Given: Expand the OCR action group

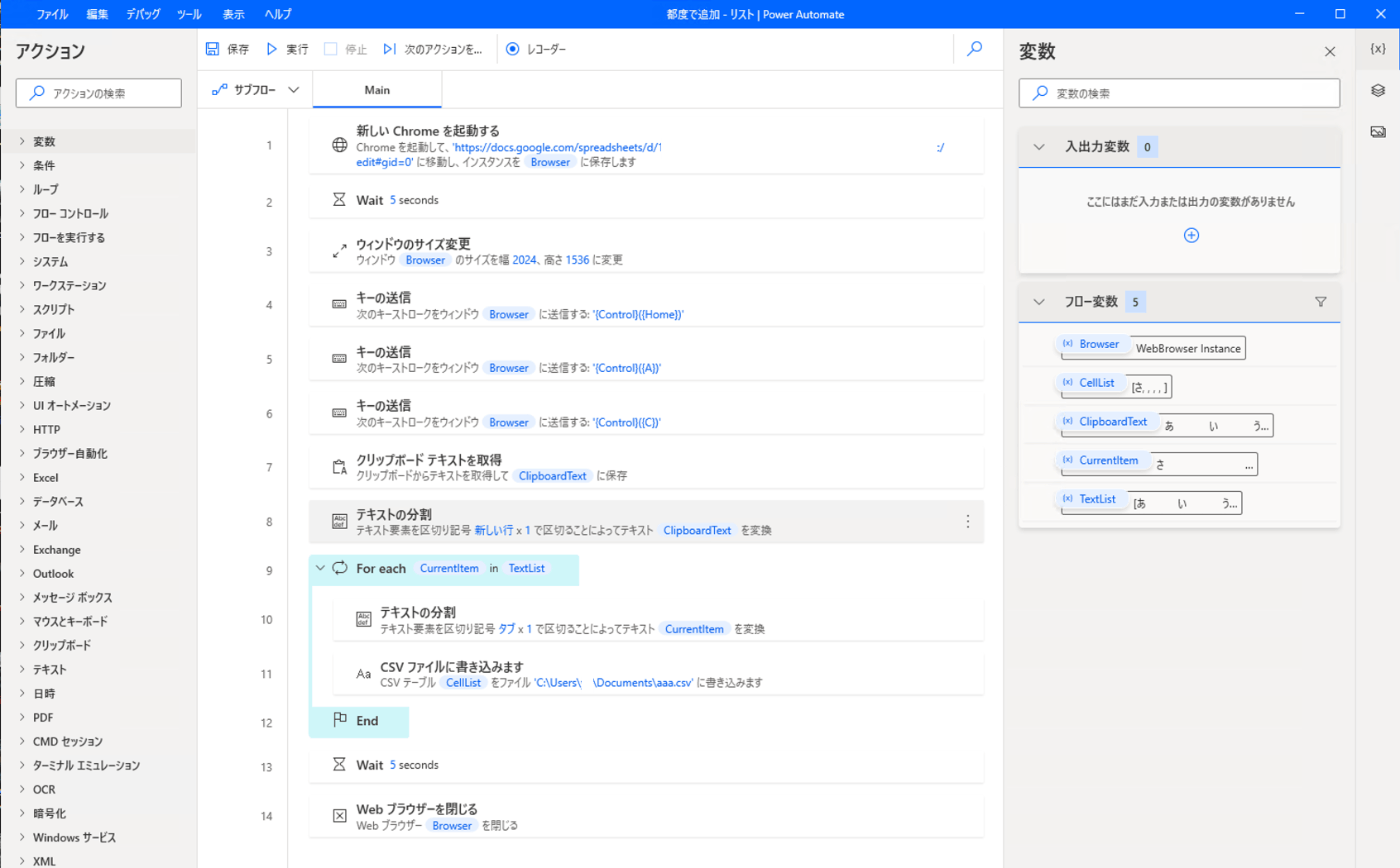Looking at the screenshot, I should [22, 789].
